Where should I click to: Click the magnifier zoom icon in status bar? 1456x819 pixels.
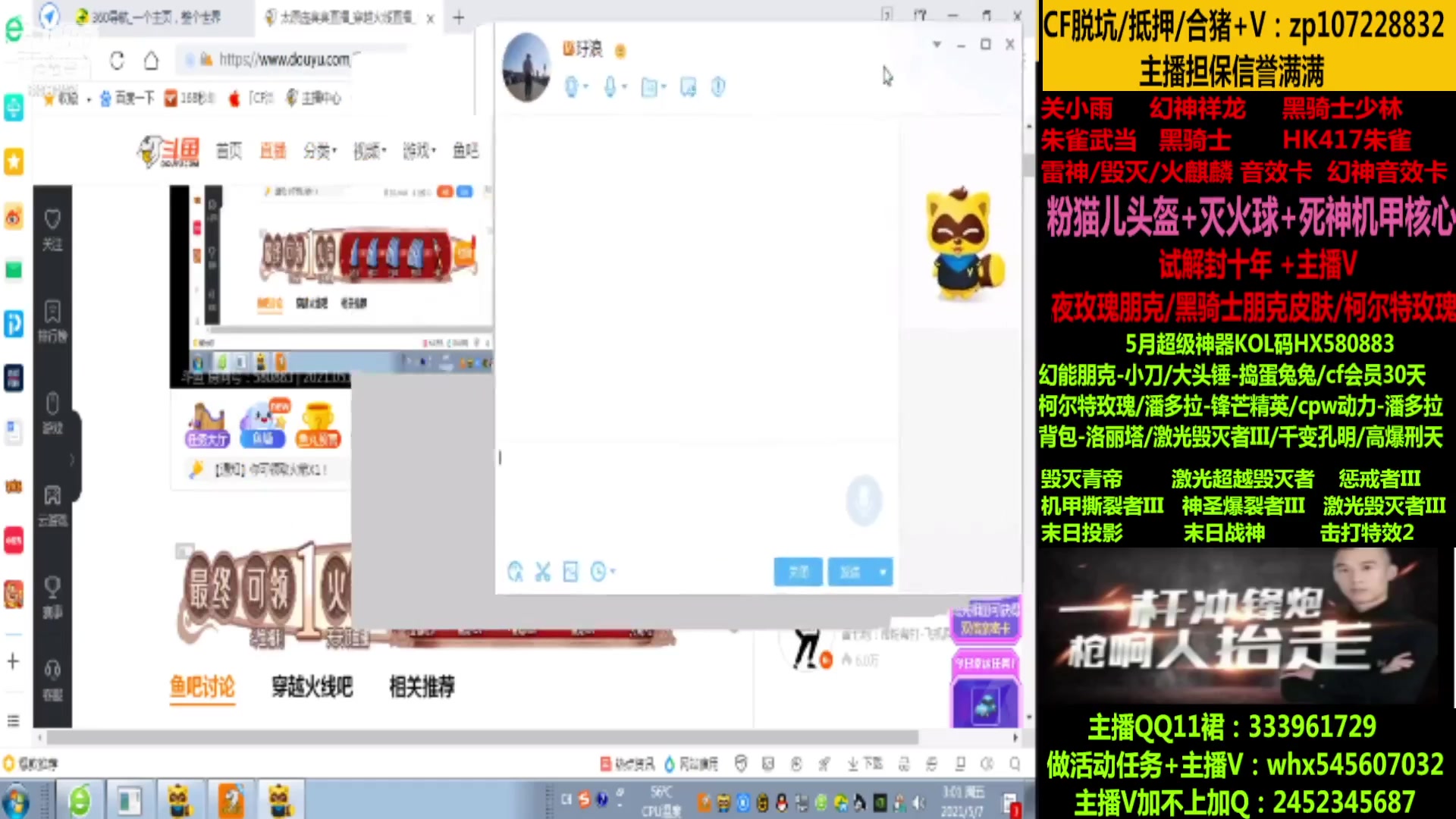(1015, 764)
